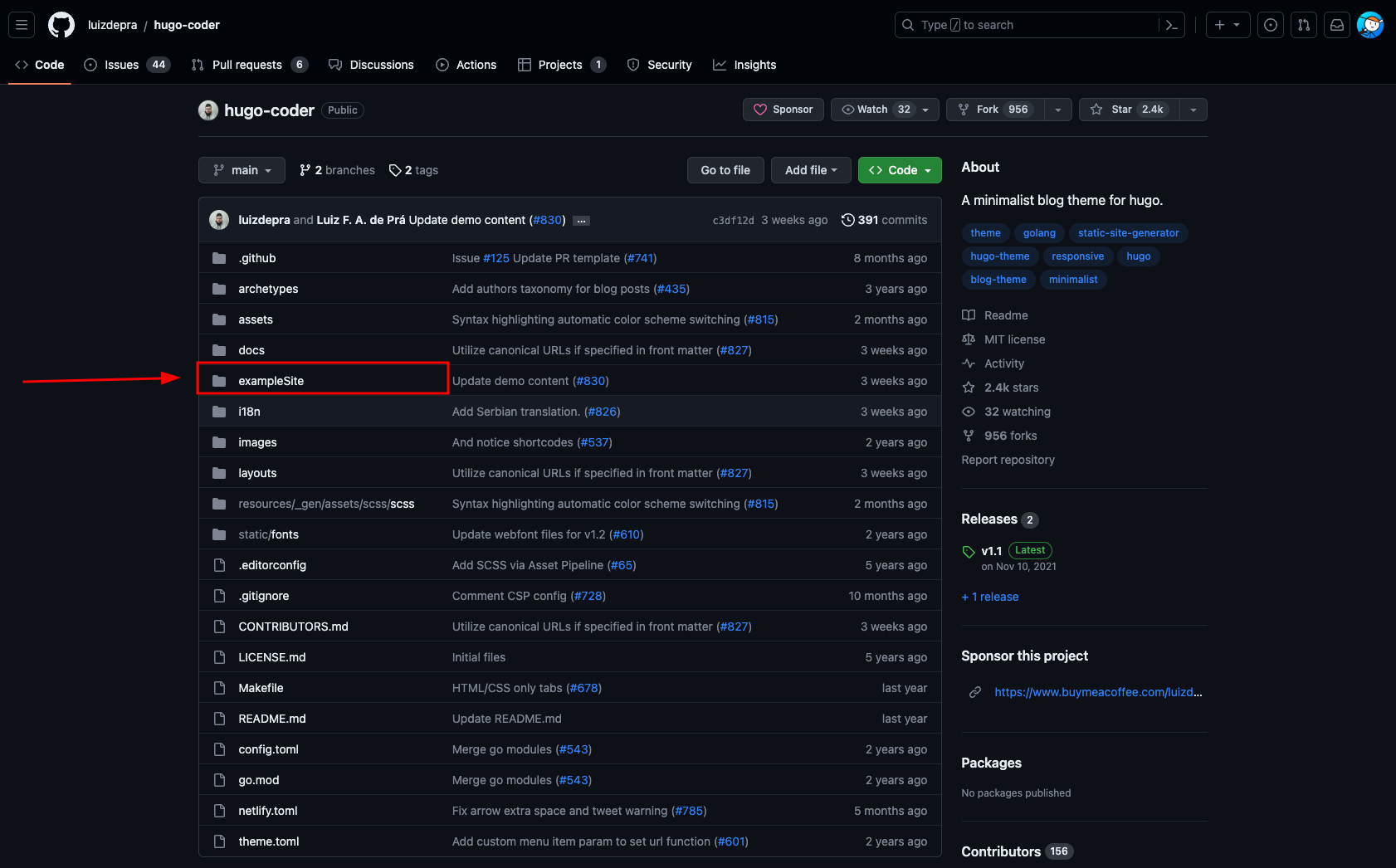This screenshot has width=1396, height=868.
Task: Open the Projects tab
Action: coord(562,65)
